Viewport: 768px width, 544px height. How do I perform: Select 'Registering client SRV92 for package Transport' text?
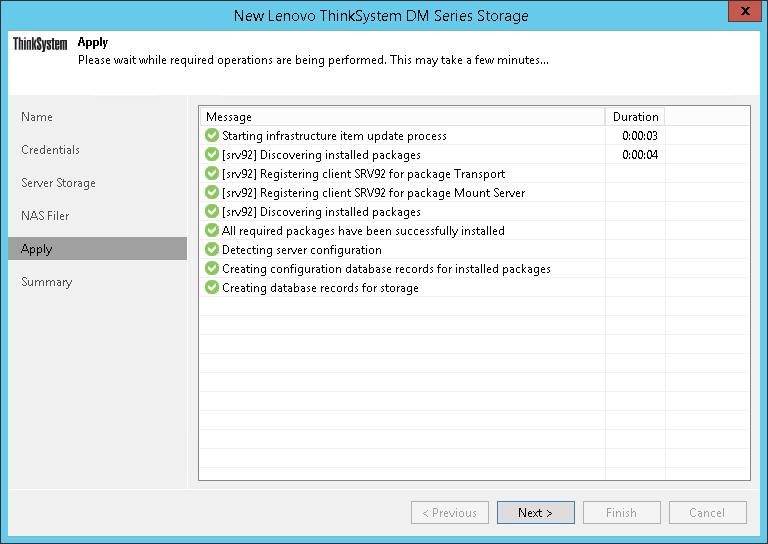point(363,174)
